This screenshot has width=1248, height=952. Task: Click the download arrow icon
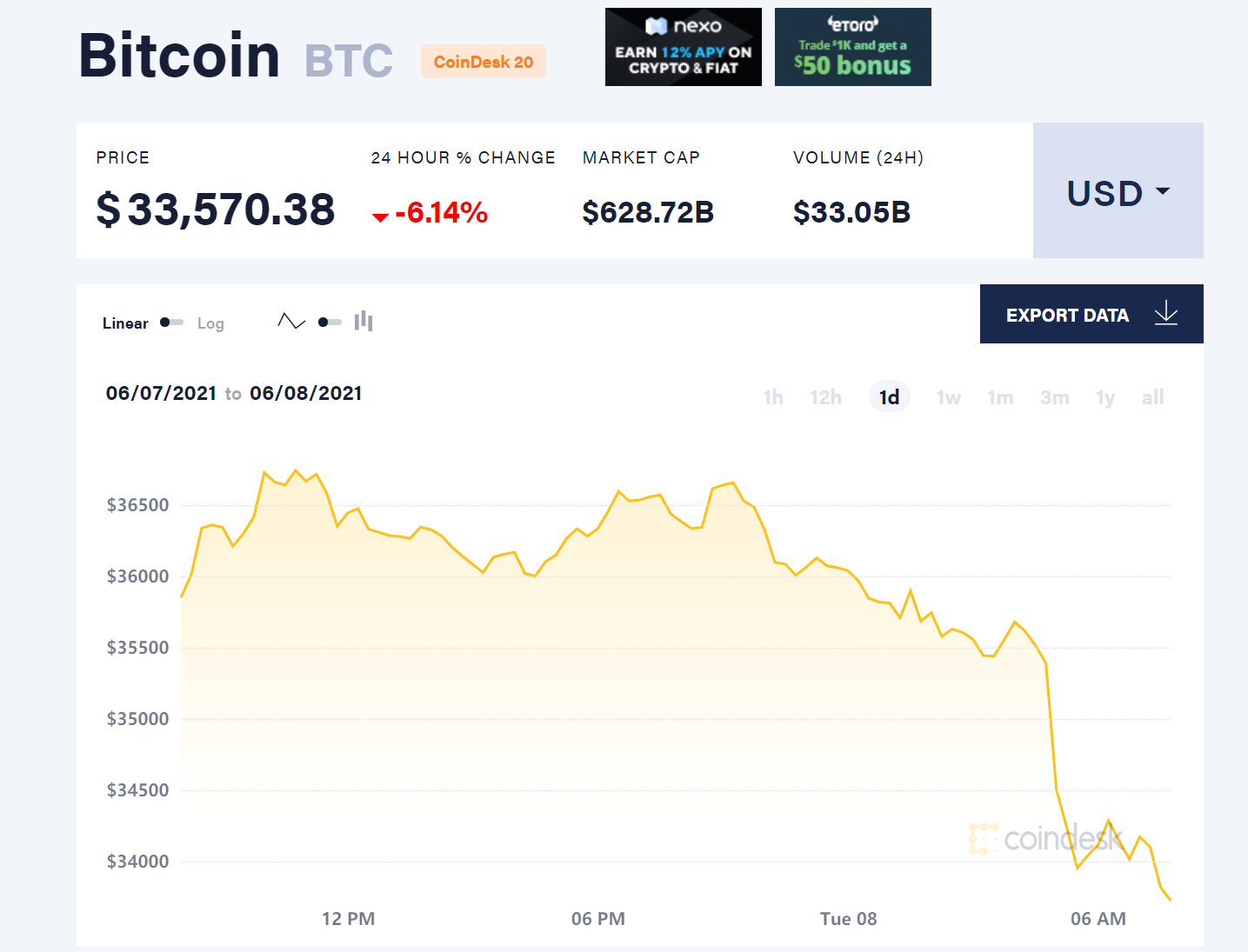1166,314
